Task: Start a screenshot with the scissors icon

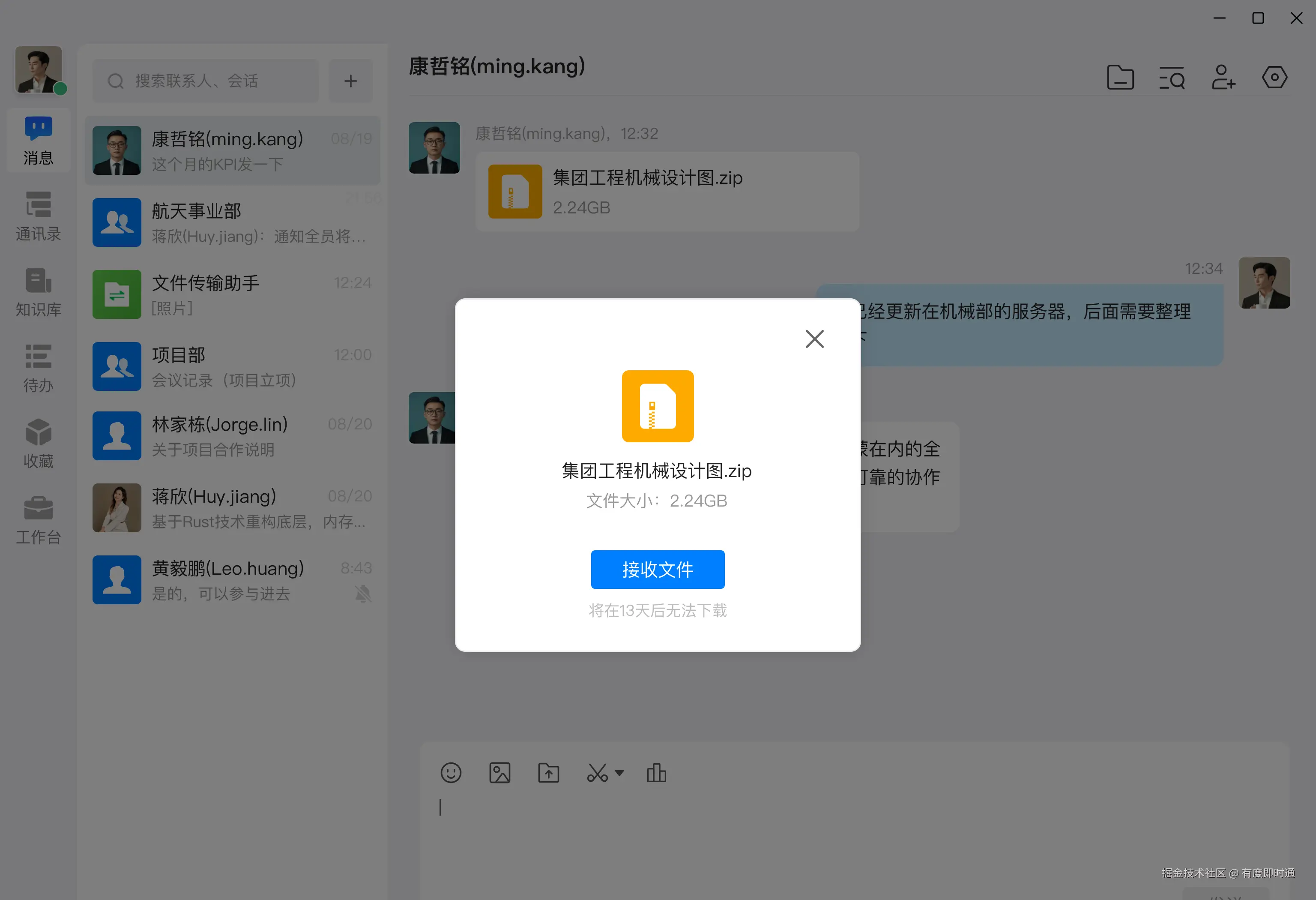Action: (596, 773)
